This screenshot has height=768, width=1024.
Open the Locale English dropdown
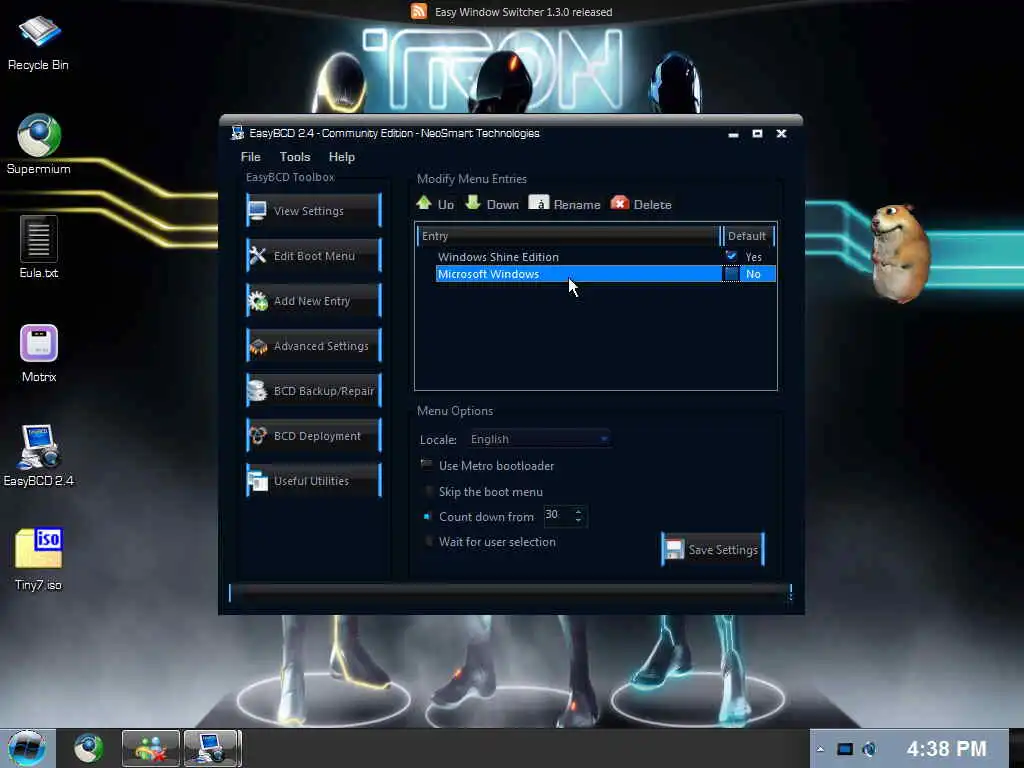click(x=539, y=439)
